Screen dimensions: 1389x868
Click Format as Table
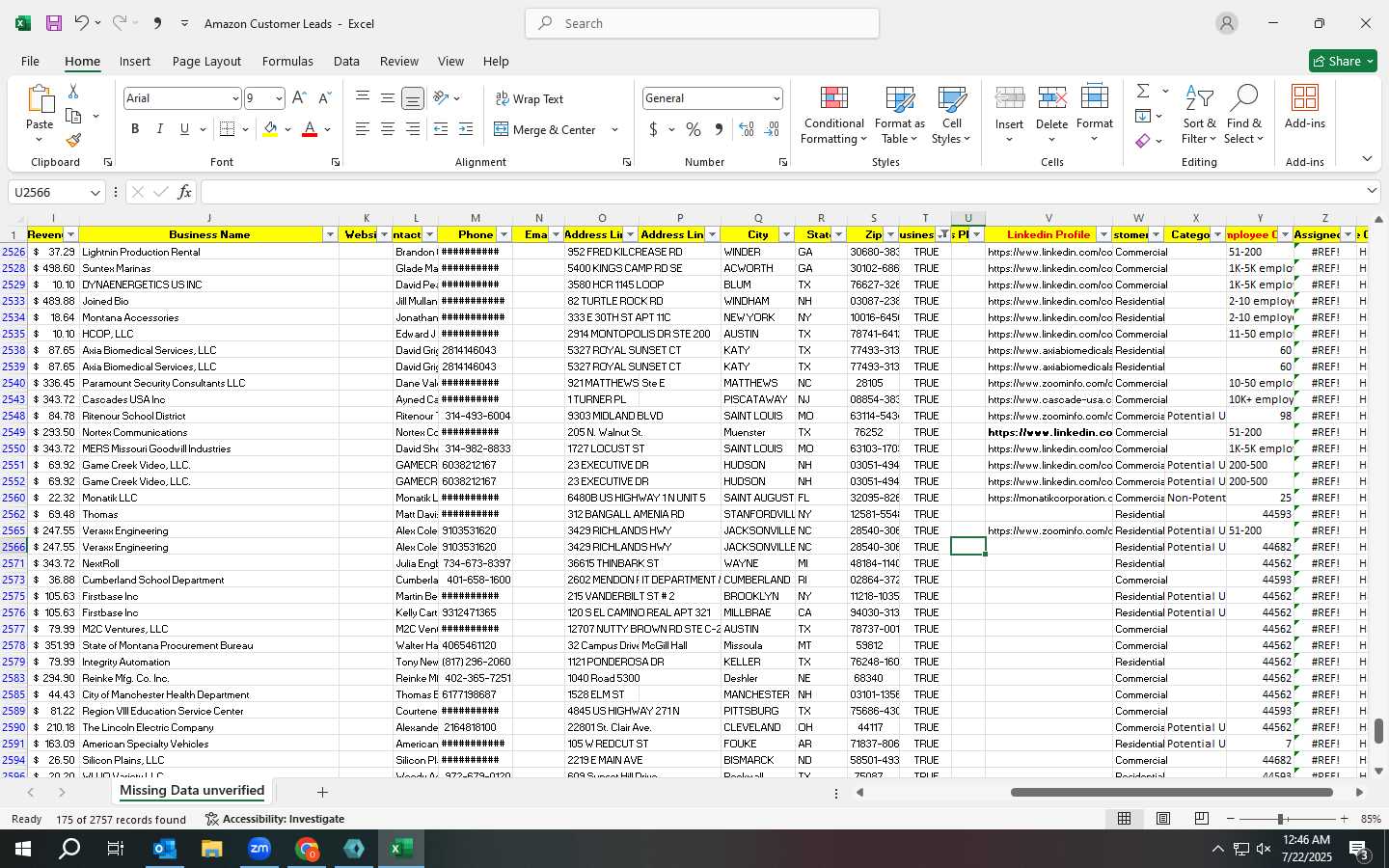(x=899, y=116)
